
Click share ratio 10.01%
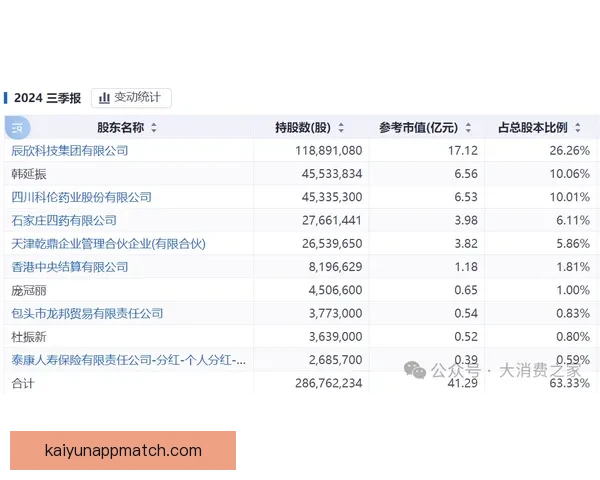pyautogui.click(x=569, y=197)
